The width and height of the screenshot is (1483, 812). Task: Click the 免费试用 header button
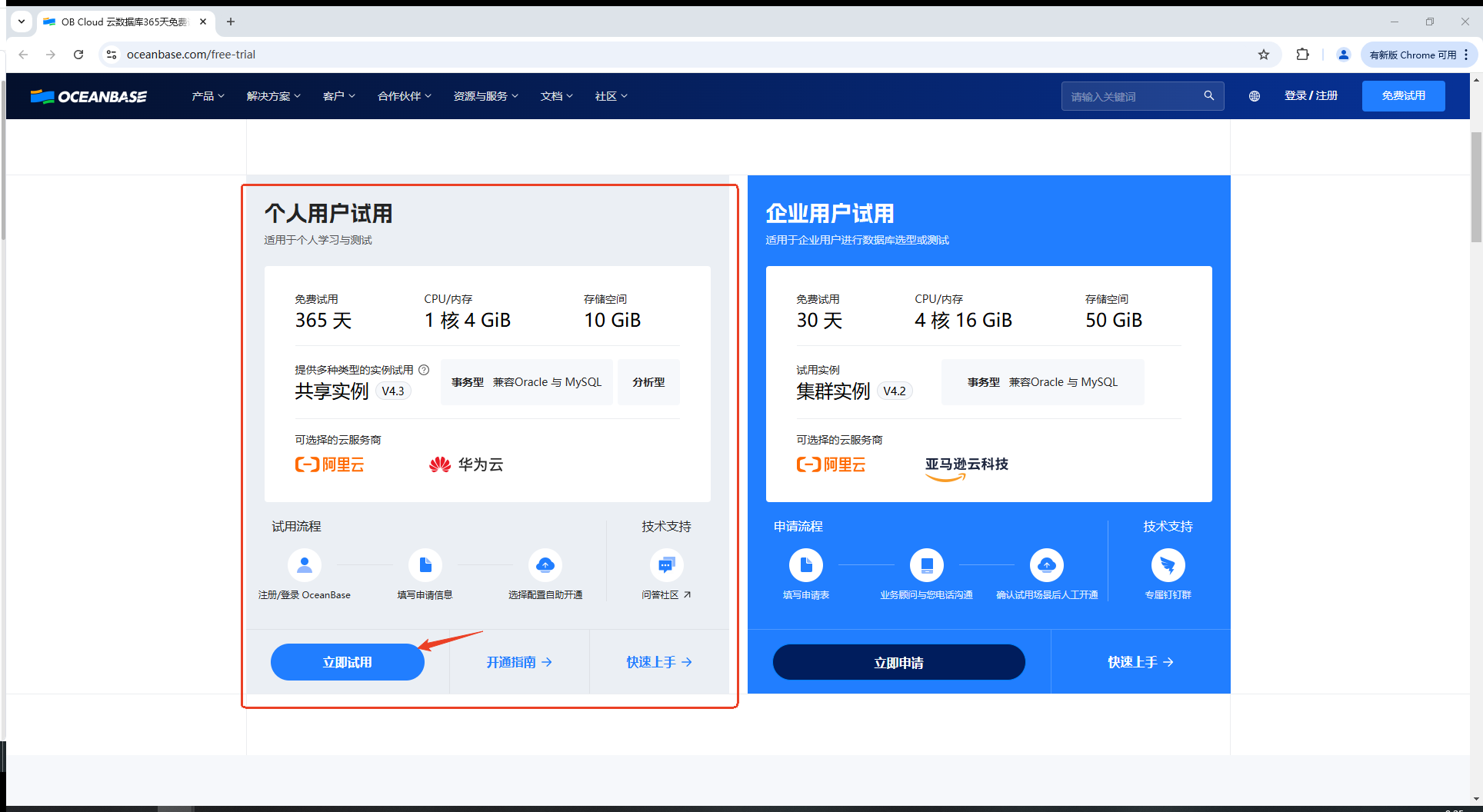1404,96
